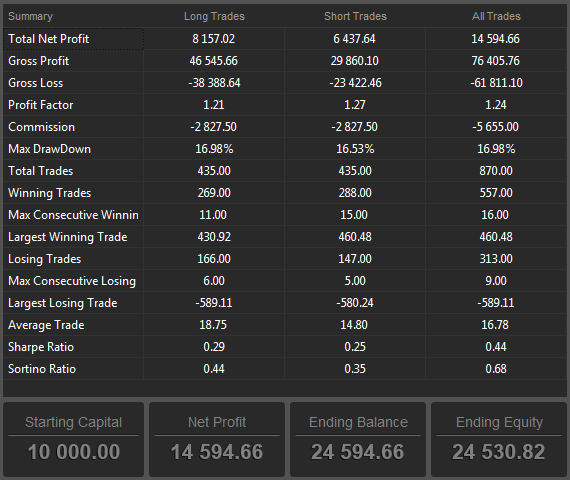Select the Max Consecutive Losing row label

click(73, 281)
